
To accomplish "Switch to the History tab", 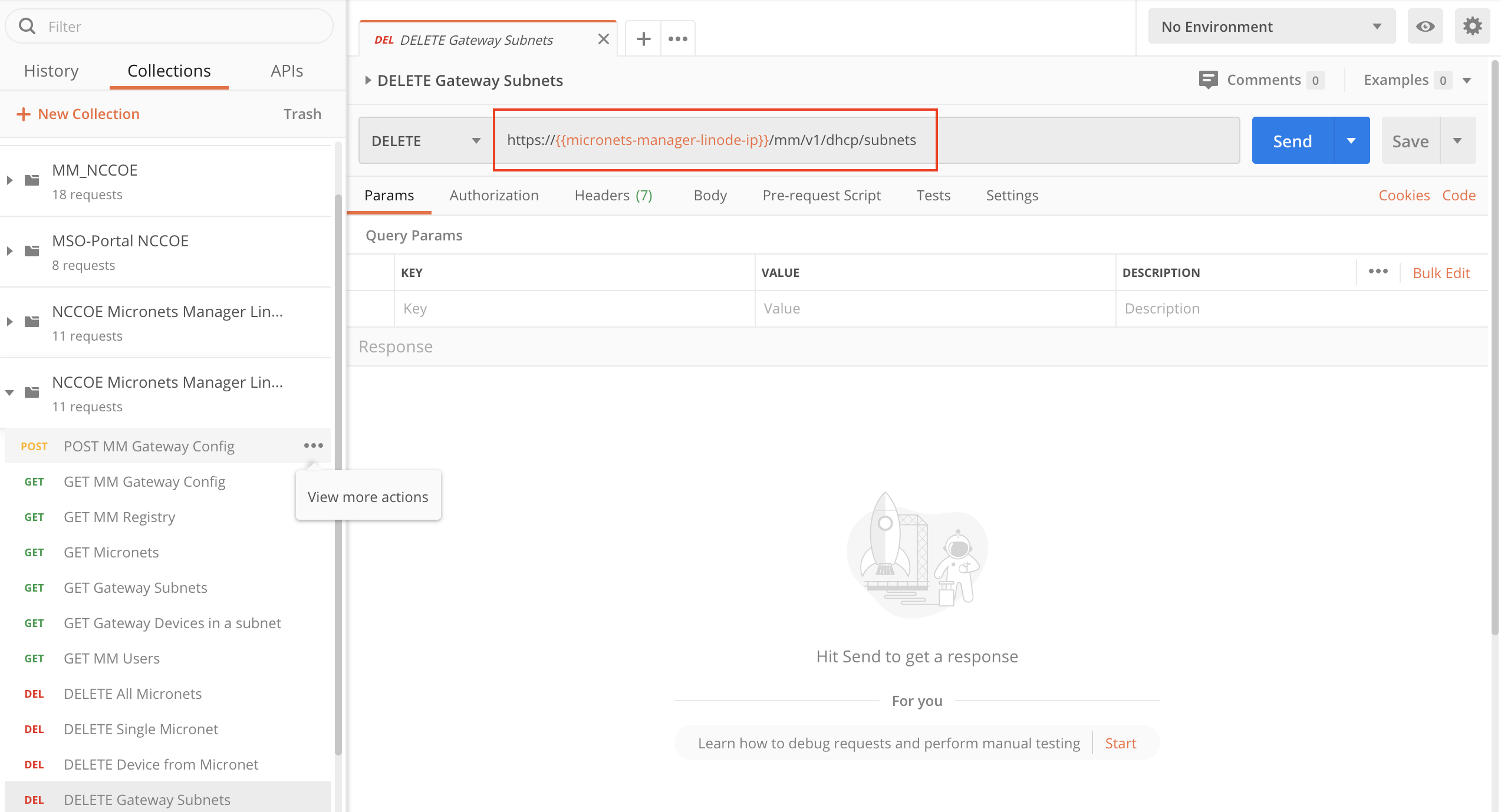I will 51,71.
